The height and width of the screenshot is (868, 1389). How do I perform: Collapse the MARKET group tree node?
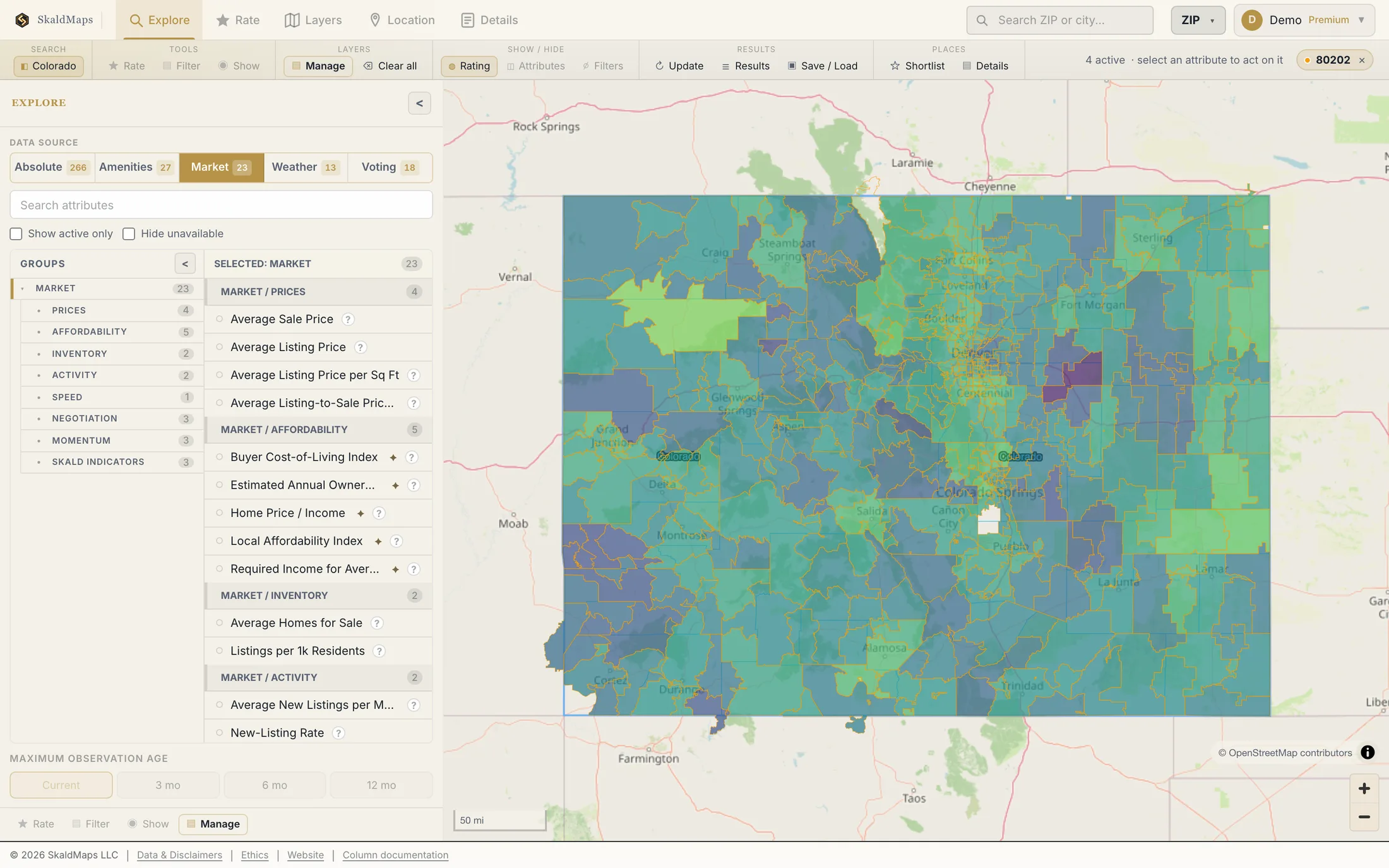coord(23,288)
